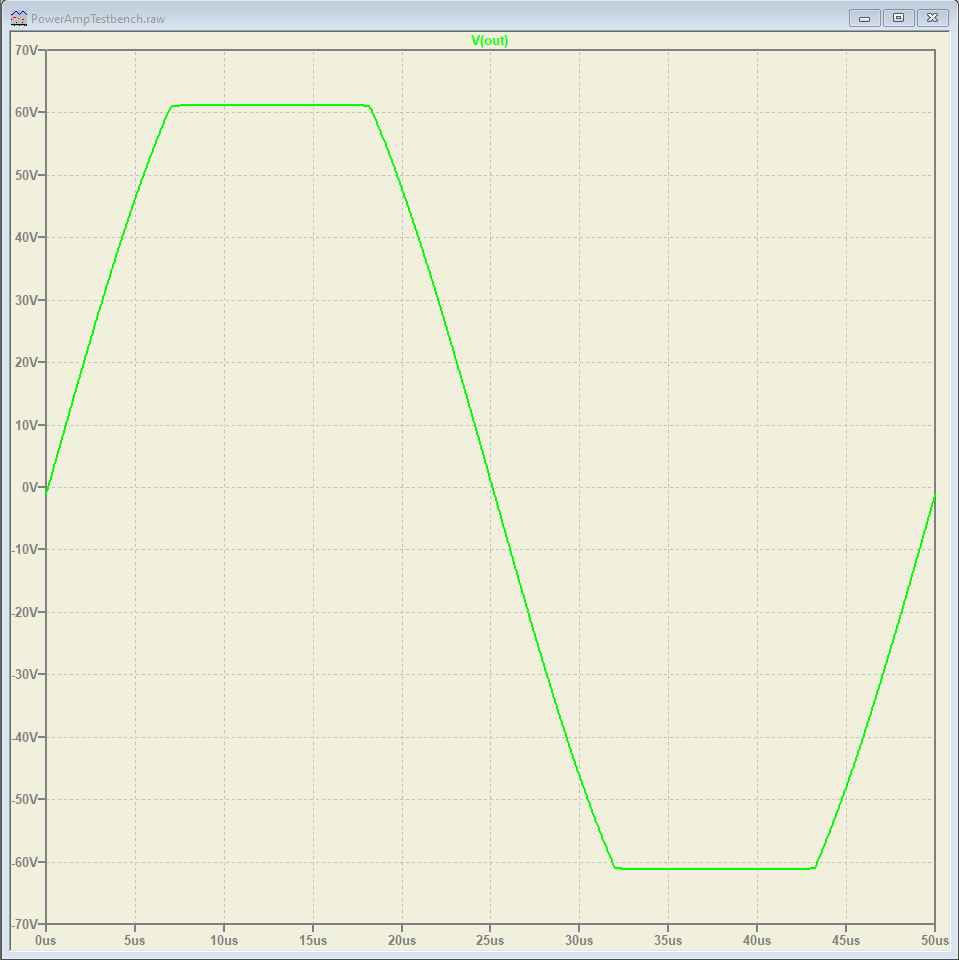Click the green trace's positive clipped plateau
Image resolution: width=959 pixels, height=960 pixels.
pyautogui.click(x=269, y=105)
